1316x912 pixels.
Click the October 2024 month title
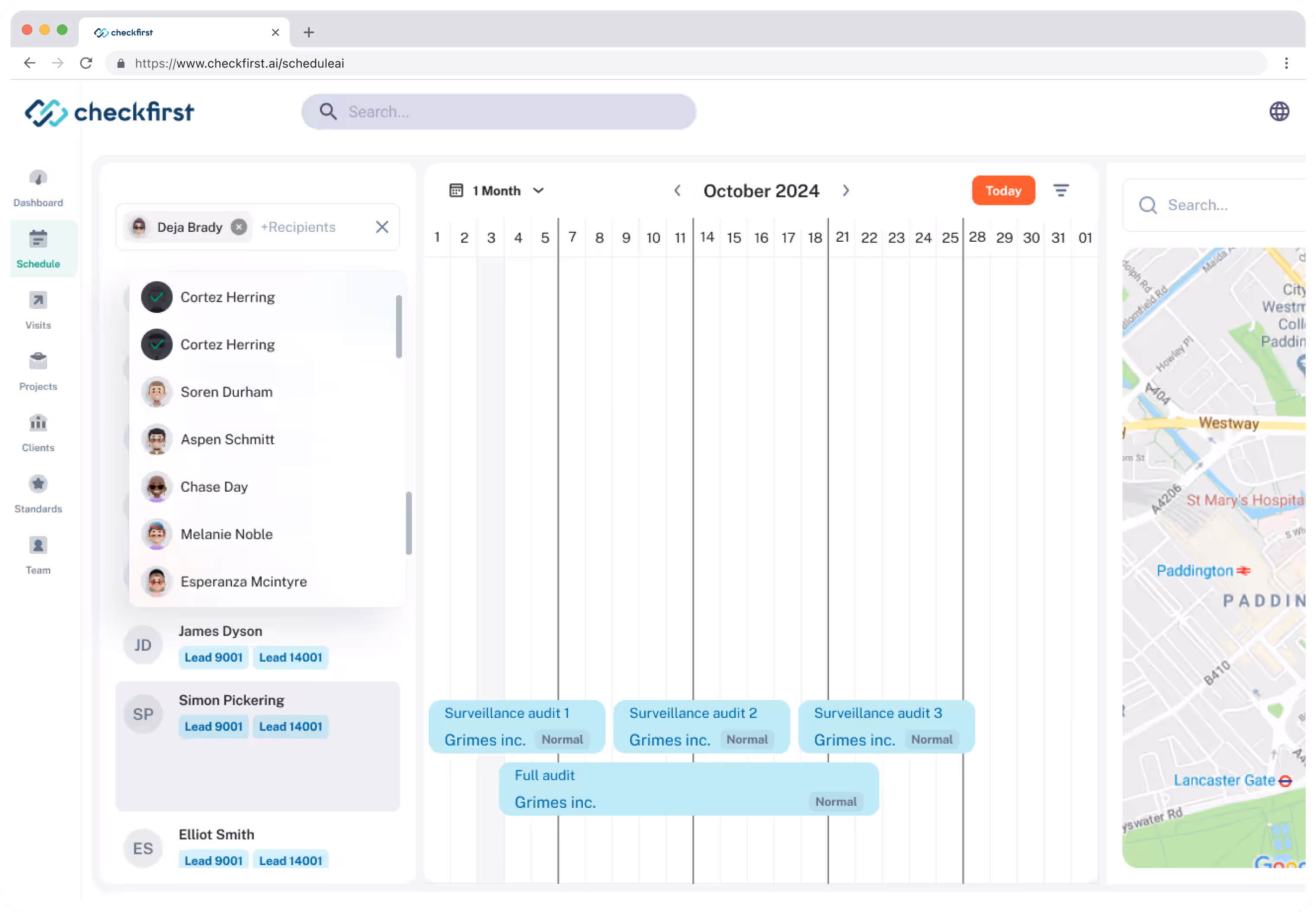click(x=761, y=190)
